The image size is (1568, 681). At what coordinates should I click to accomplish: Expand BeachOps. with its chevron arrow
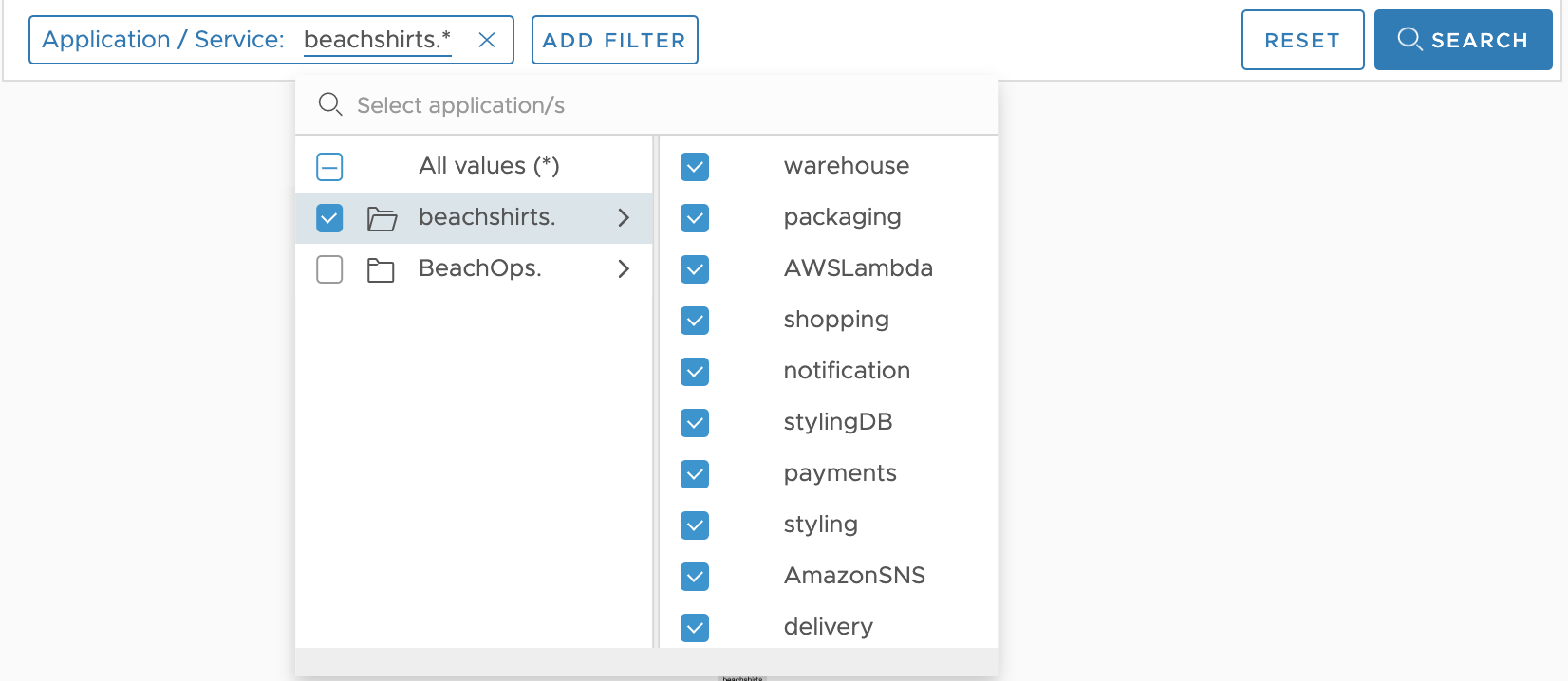[624, 269]
